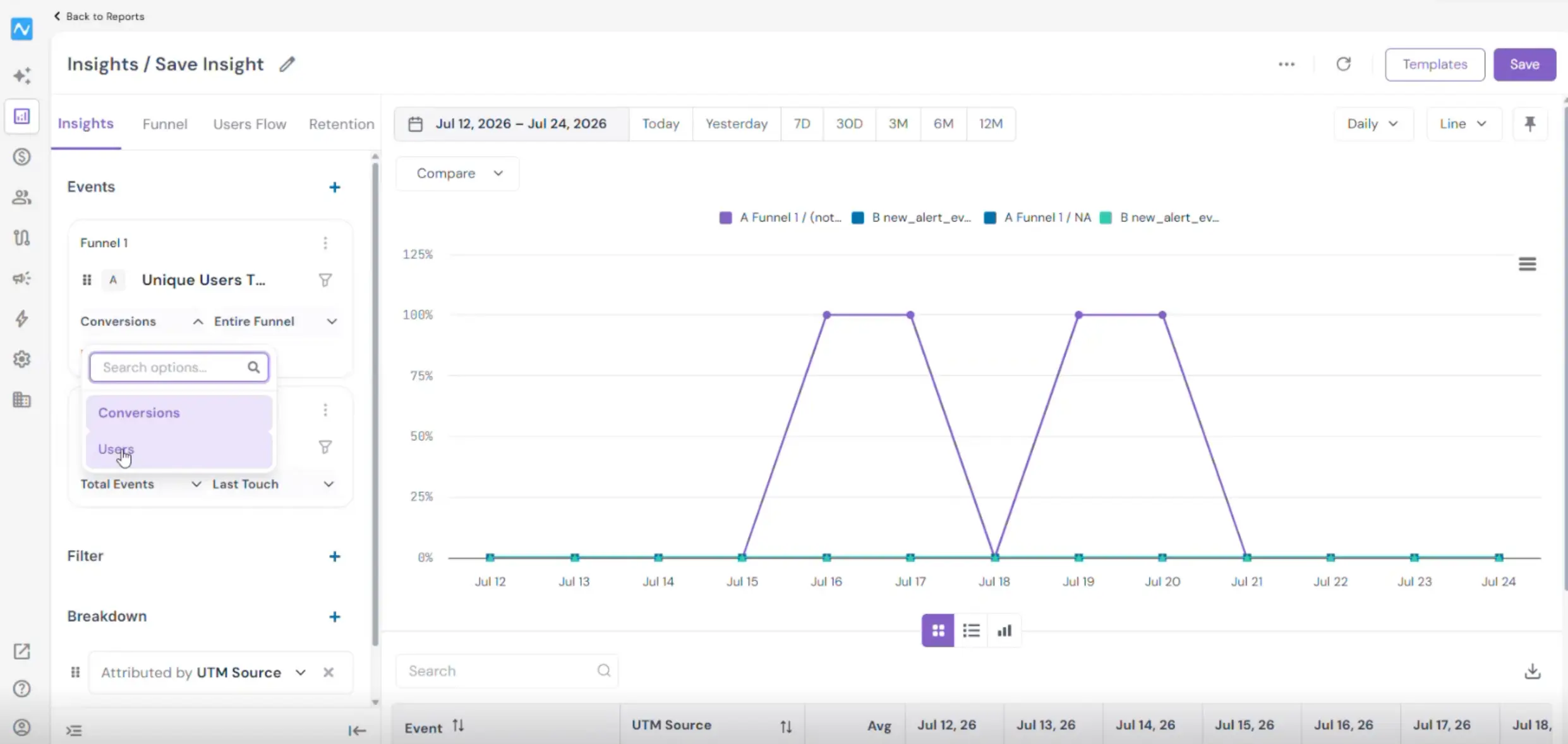Toggle A Funnel 1 / NA legend series
1568x744 pixels.
point(1037,218)
